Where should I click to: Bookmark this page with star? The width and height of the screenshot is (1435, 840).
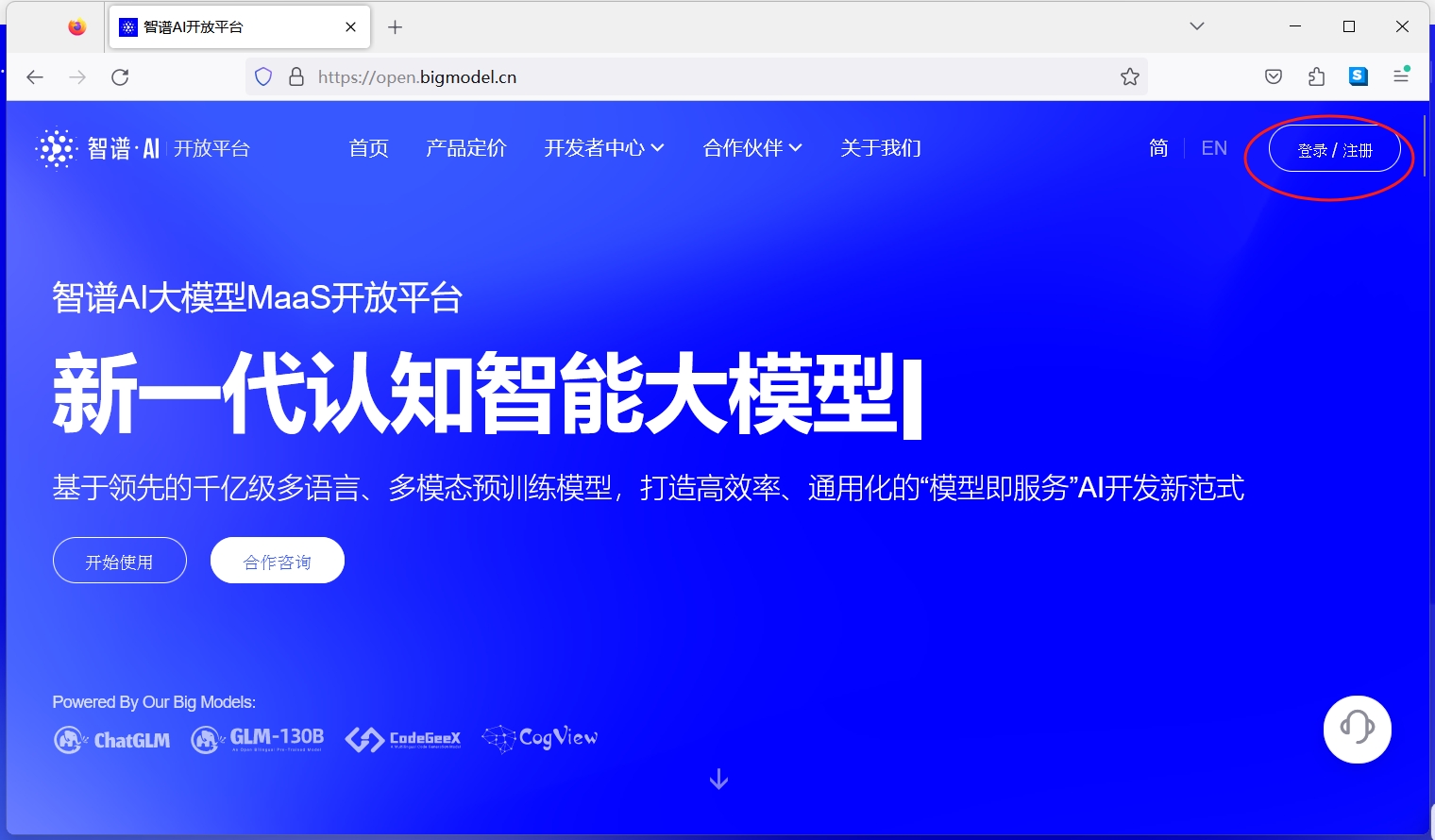pos(1130,77)
